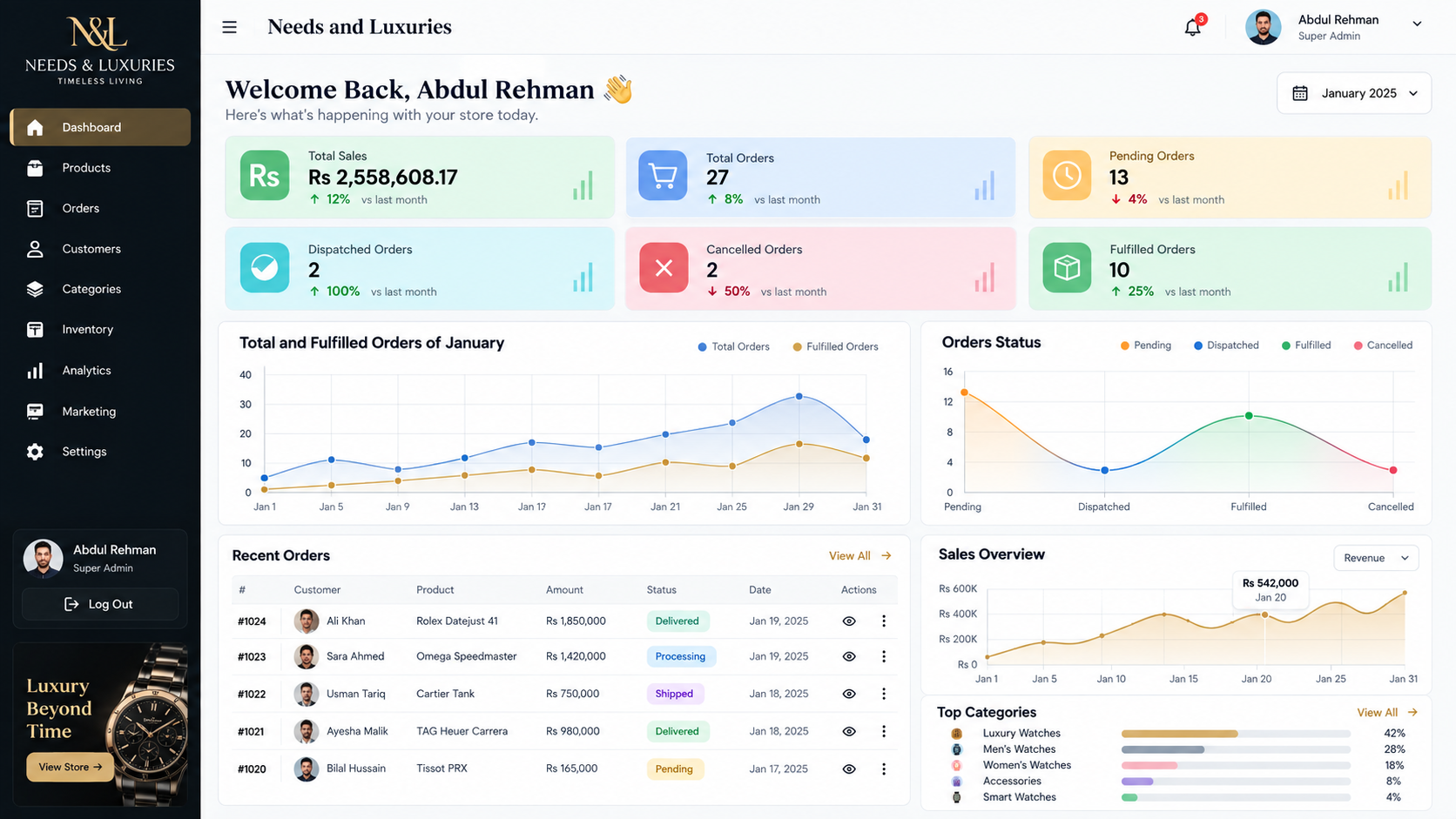Click the Shipped status badge
This screenshot has width=1456, height=819.
[x=674, y=694]
